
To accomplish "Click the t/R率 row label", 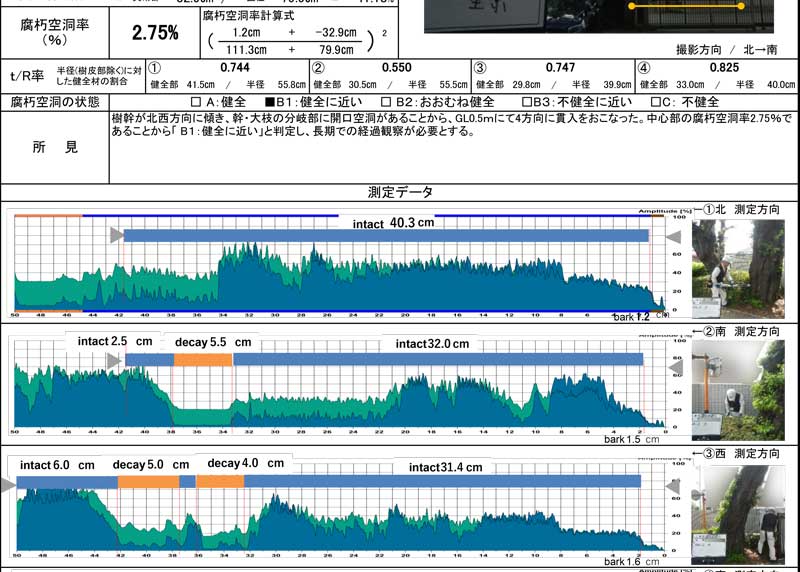I will 27,77.
